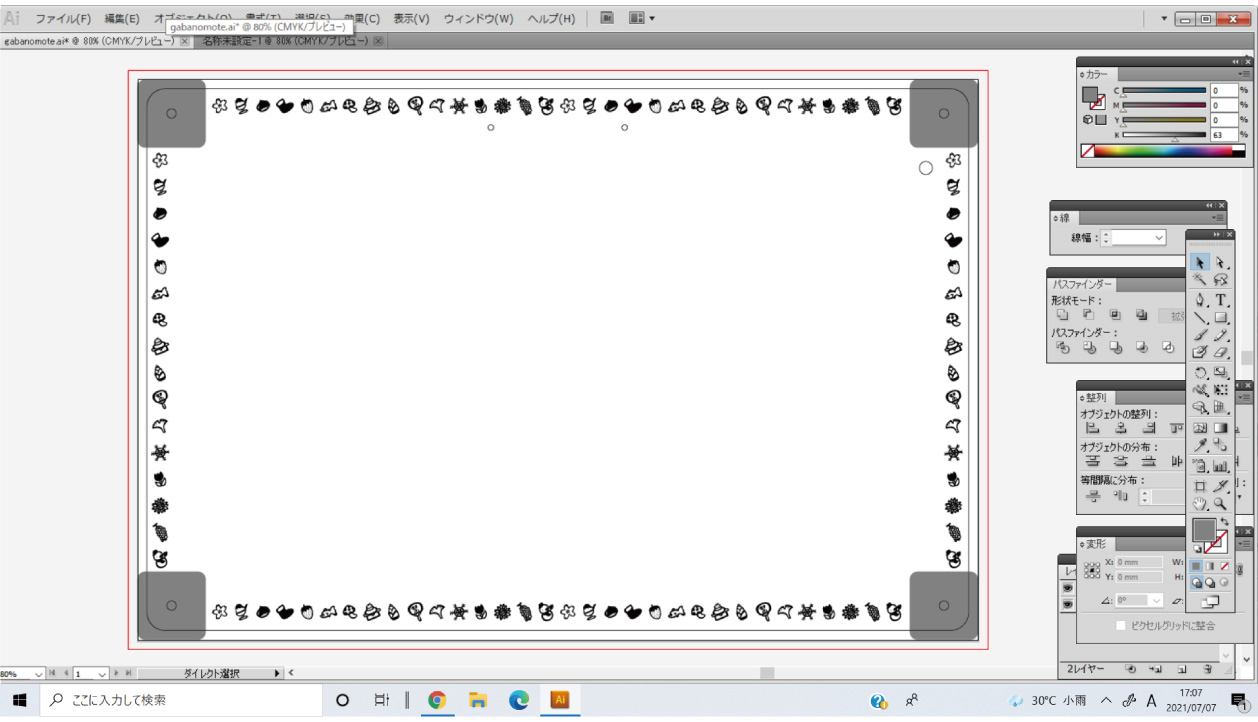Click Windows search box ここに入力して検索
This screenshot has height=722, width=1258.
click(181, 700)
